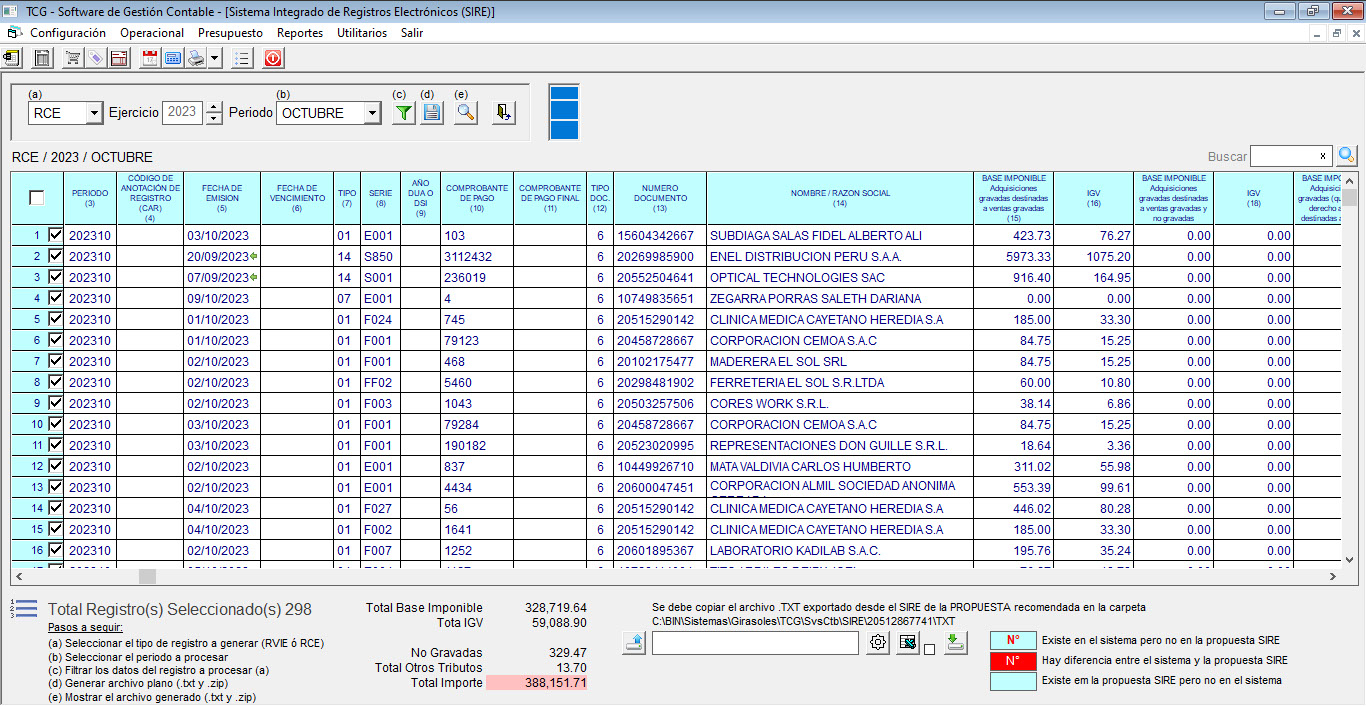This screenshot has height=706, width=1366.
Task: Click inside the Buscar search field
Action: tap(1282, 156)
